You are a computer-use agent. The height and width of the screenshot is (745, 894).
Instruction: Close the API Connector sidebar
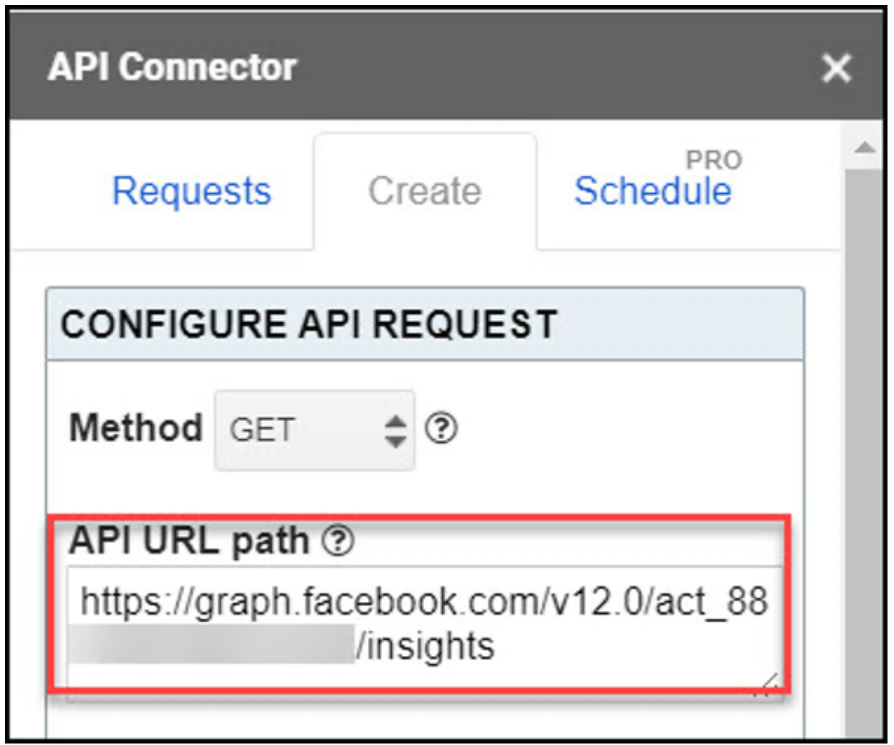836,68
